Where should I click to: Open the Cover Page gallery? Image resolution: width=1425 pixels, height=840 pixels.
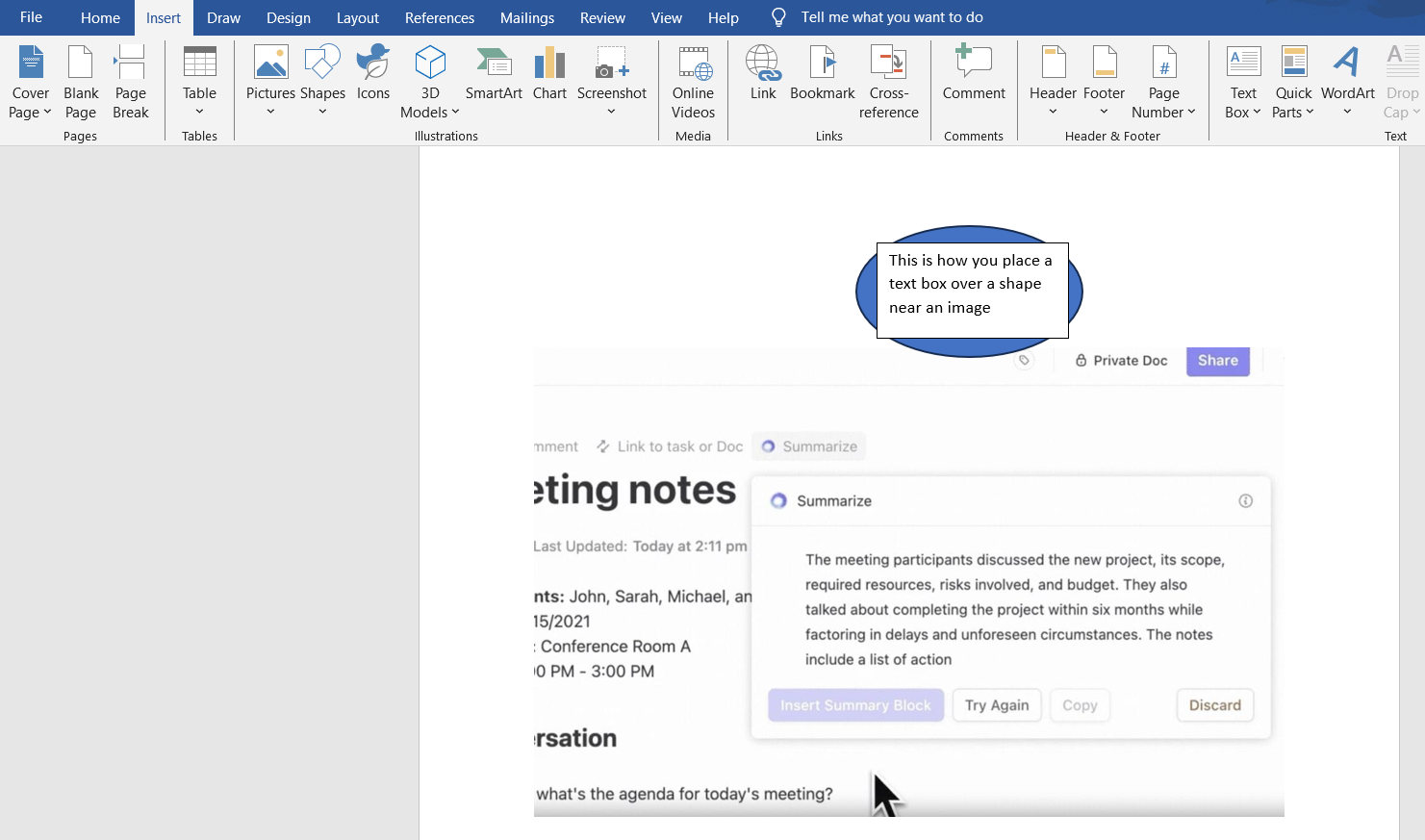(30, 83)
